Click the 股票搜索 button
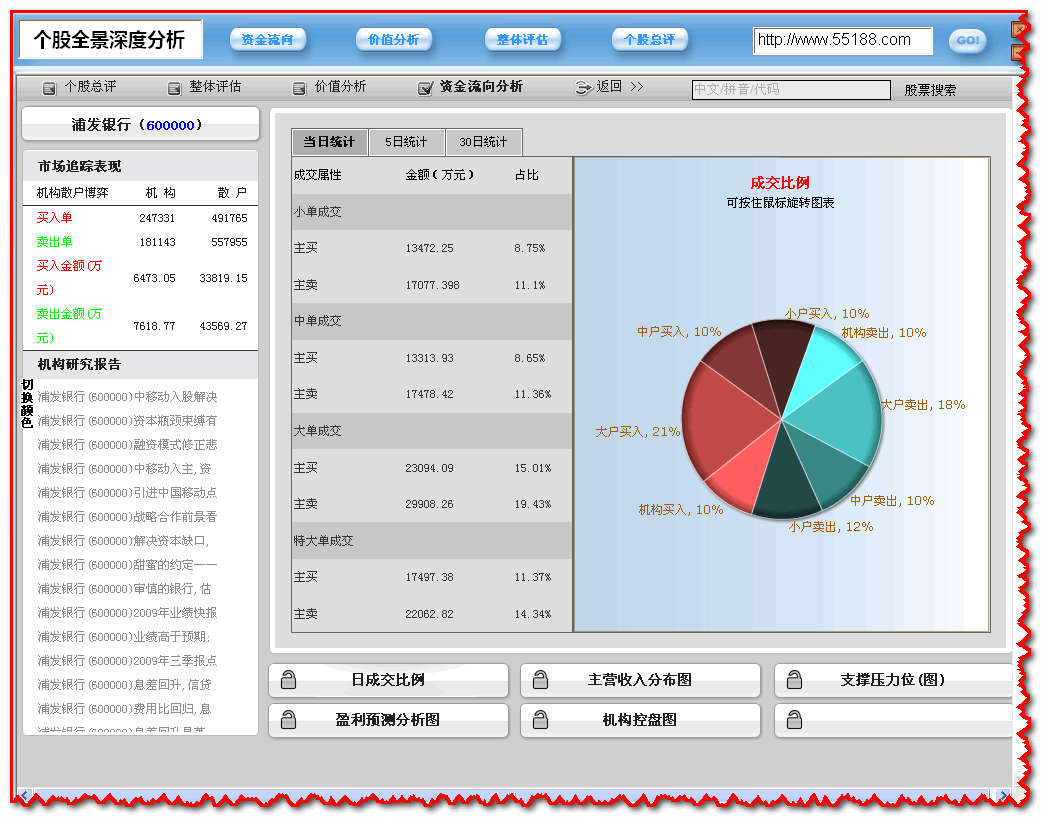The width and height of the screenshot is (1048, 824). [930, 90]
